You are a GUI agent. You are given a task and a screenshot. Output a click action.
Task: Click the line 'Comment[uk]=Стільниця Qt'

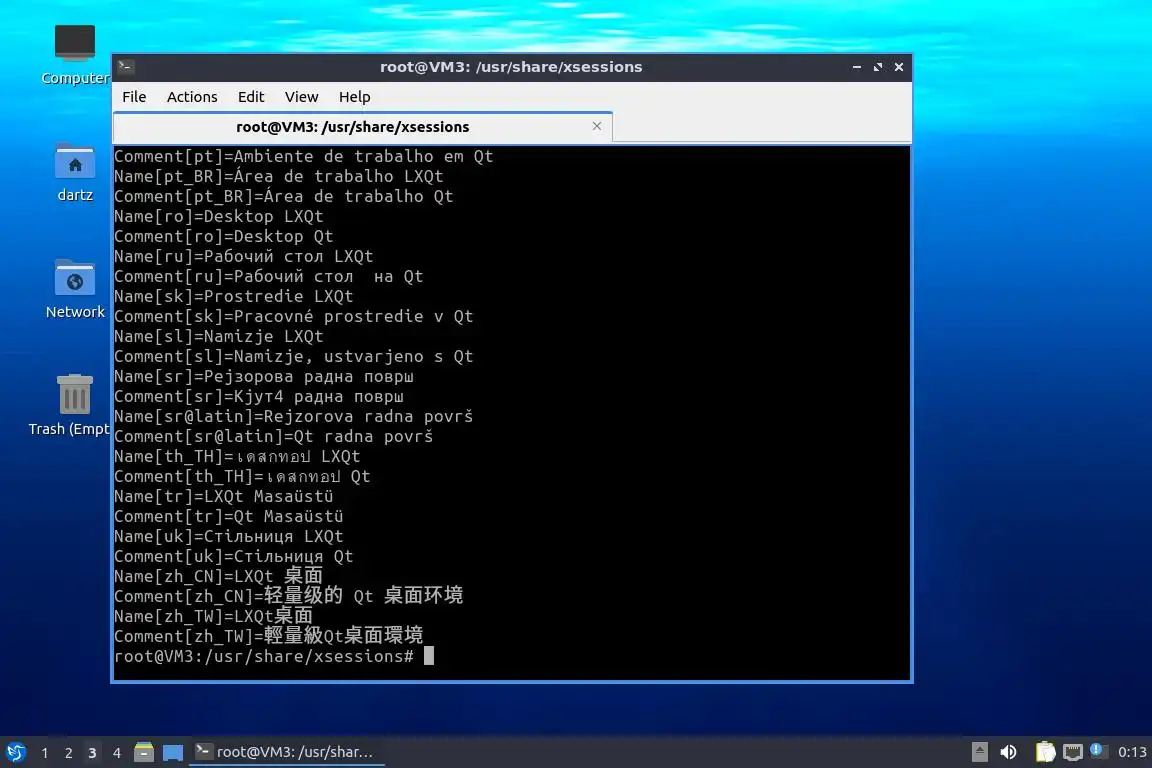tap(234, 556)
